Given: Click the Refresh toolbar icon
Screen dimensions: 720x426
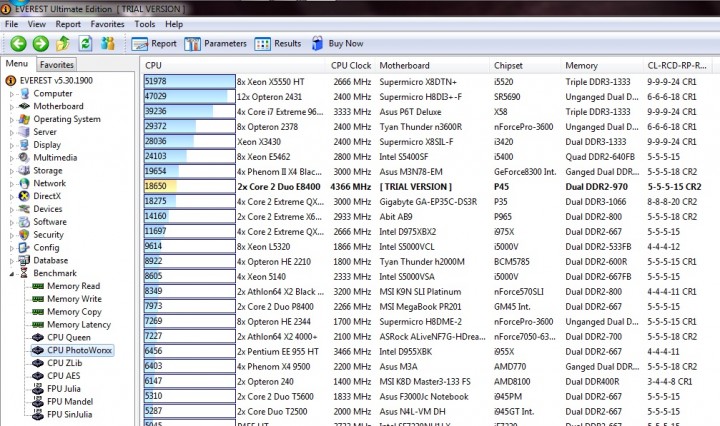Looking at the screenshot, I should tap(85, 44).
